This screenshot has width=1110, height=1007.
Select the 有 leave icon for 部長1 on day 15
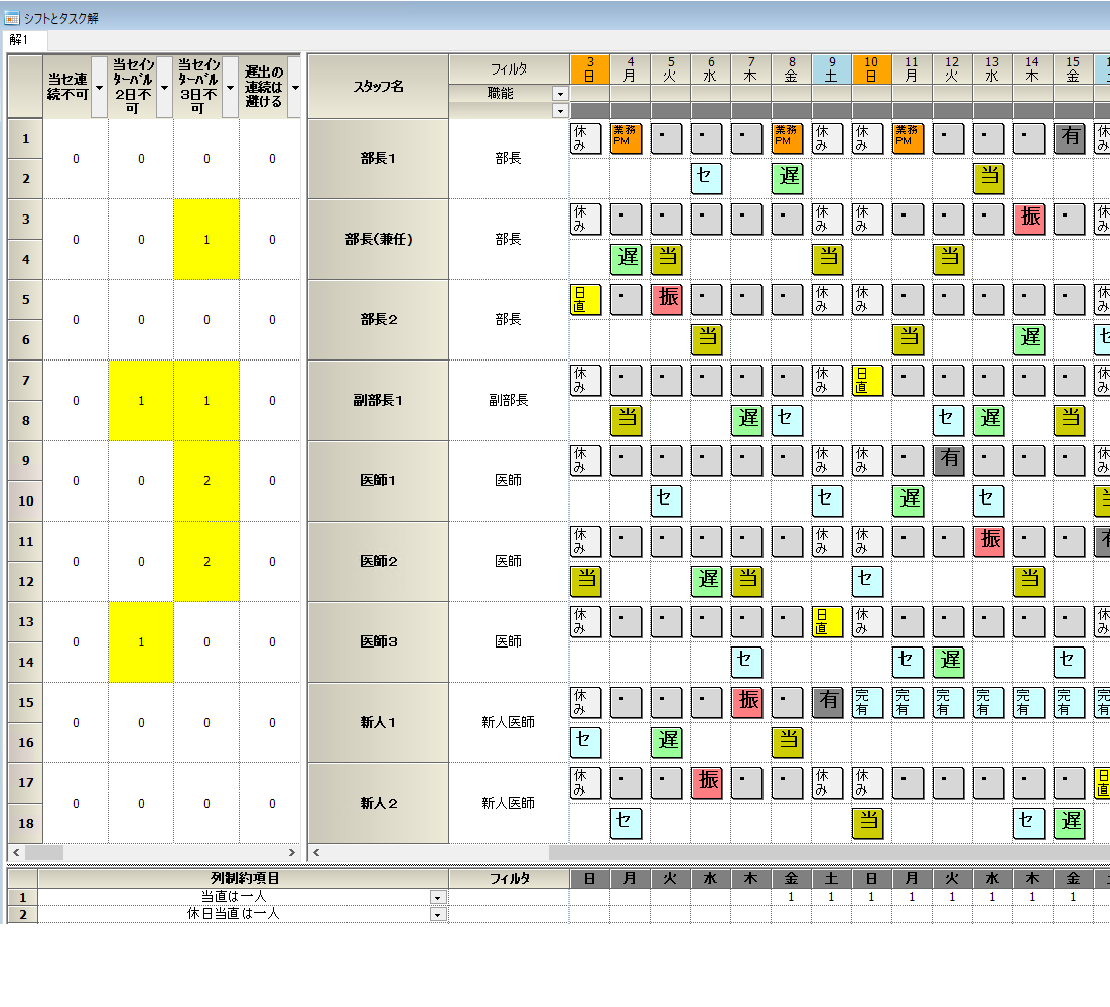click(x=1070, y=138)
